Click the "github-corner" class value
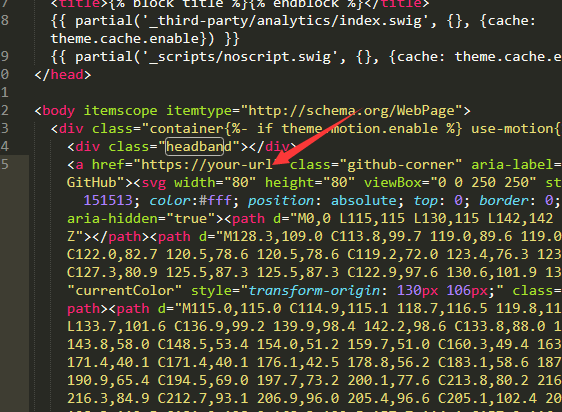Image resolution: width=562 pixels, height=412 pixels. [401, 164]
